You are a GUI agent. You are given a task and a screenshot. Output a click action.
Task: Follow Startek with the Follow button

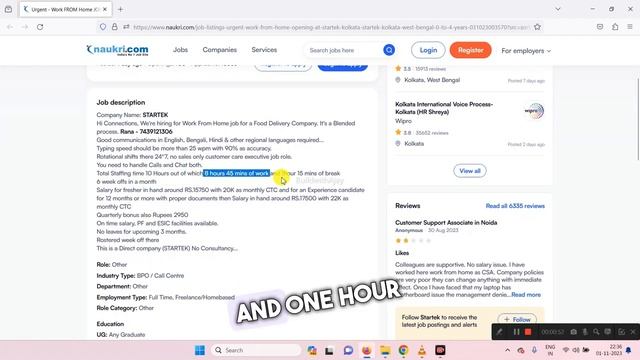tap(517, 319)
